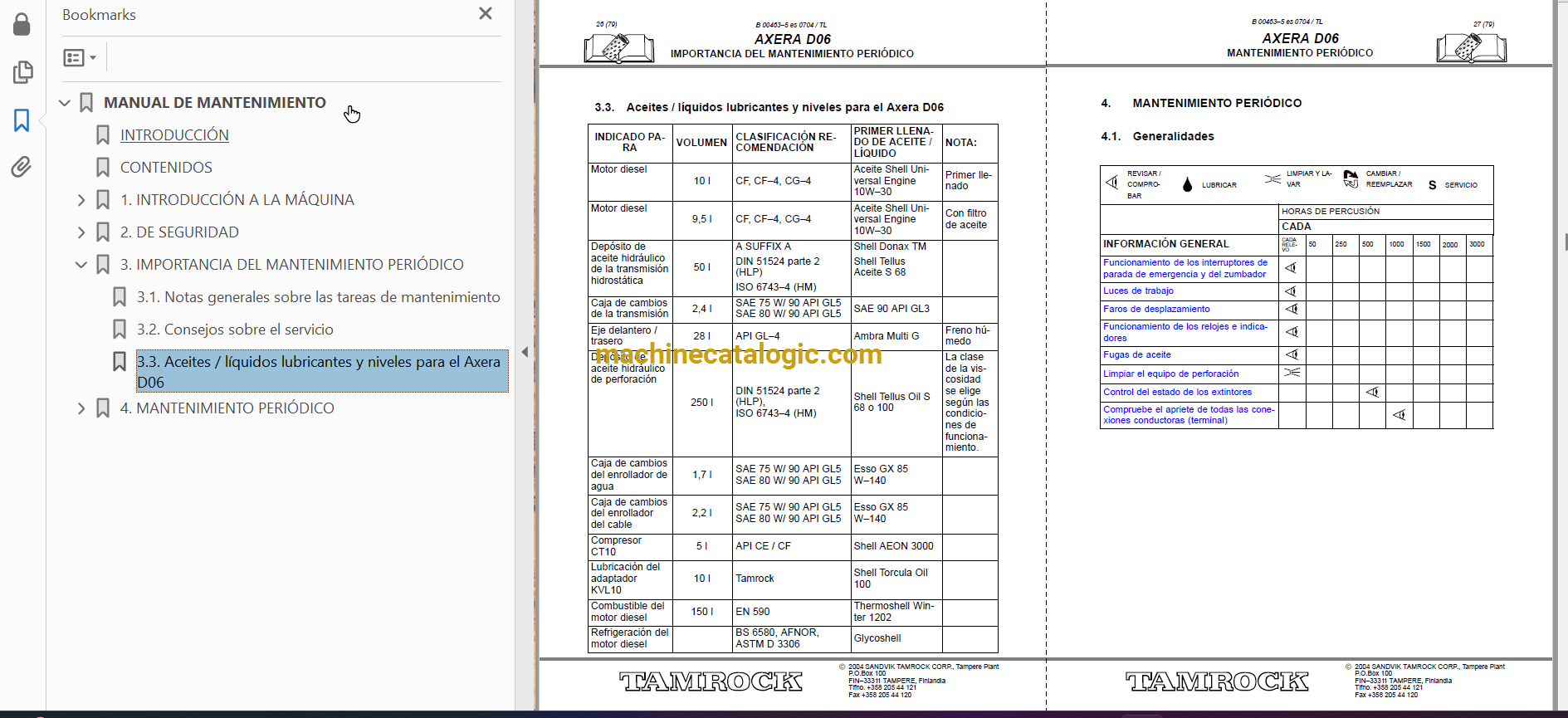Open link Limpiar el equipo de perforación

pyautogui.click(x=1170, y=374)
